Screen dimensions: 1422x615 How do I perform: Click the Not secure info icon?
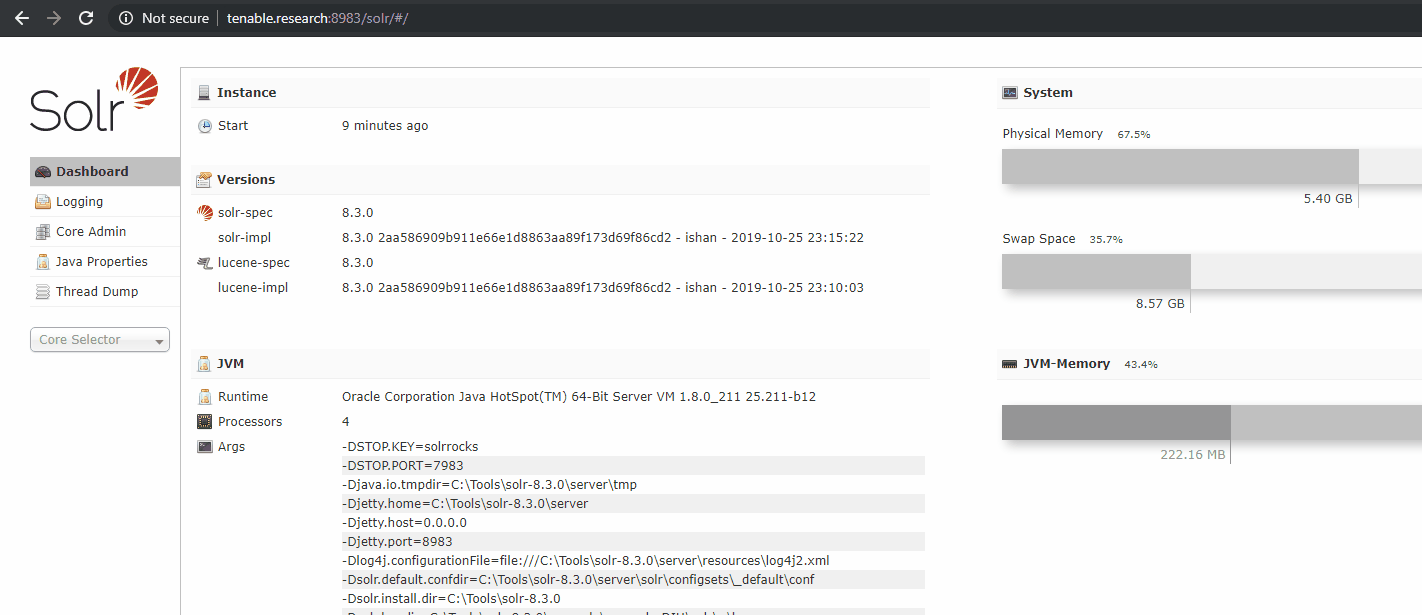pyautogui.click(x=126, y=18)
